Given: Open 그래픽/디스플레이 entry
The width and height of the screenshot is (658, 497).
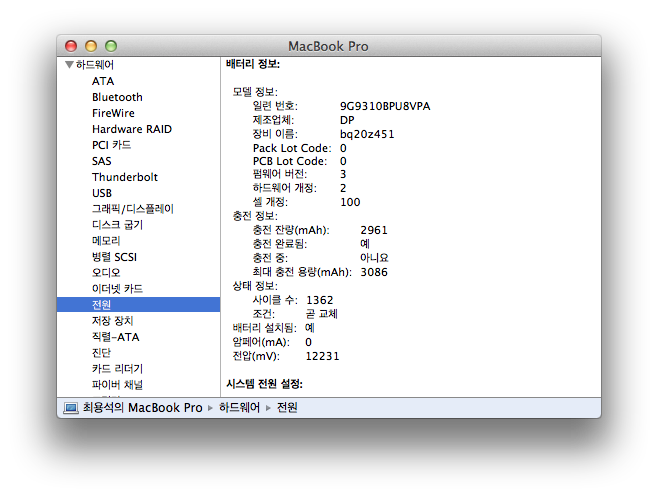Looking at the screenshot, I should [x=133, y=209].
